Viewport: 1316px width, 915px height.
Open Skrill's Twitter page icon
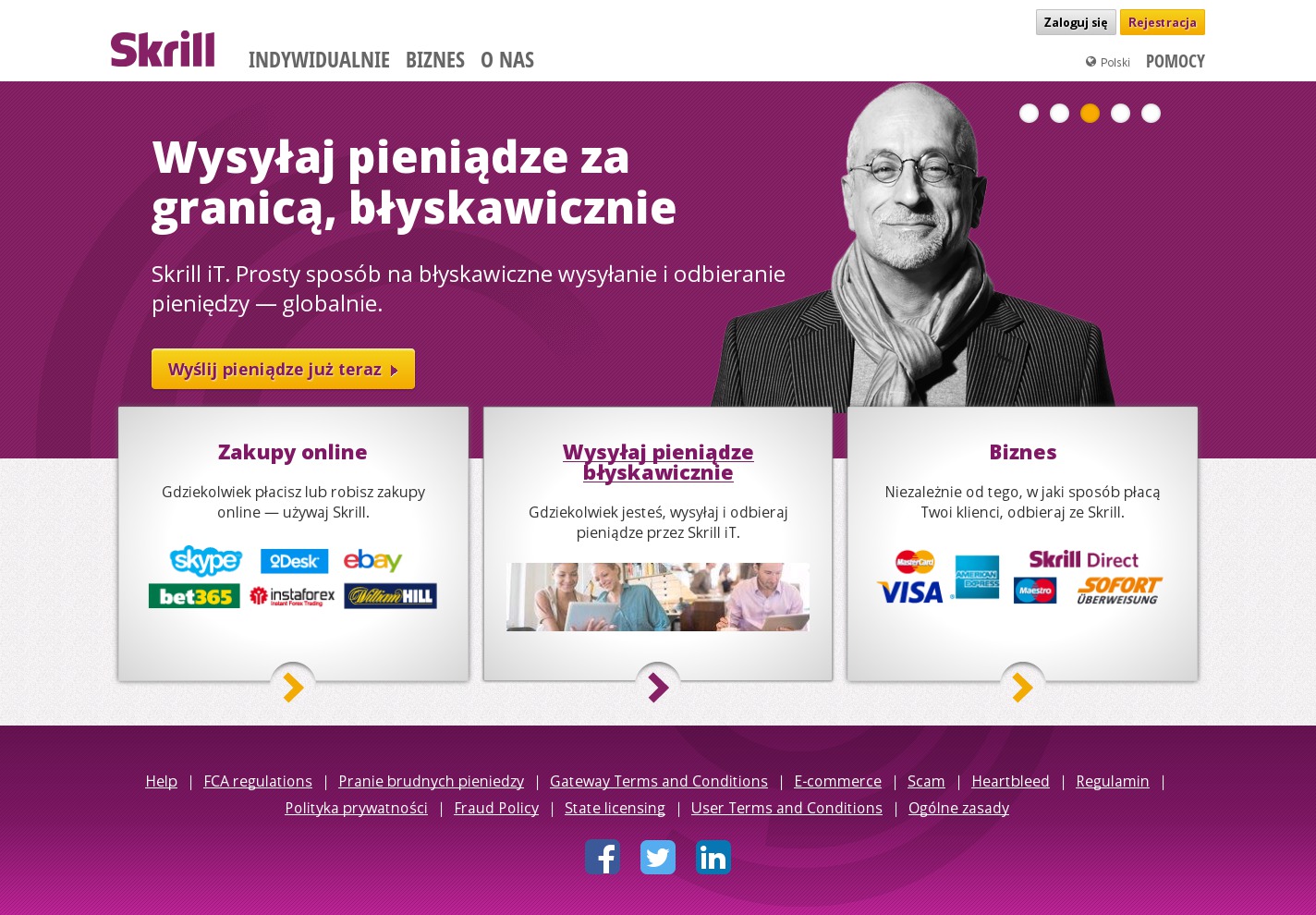pyautogui.click(x=658, y=857)
